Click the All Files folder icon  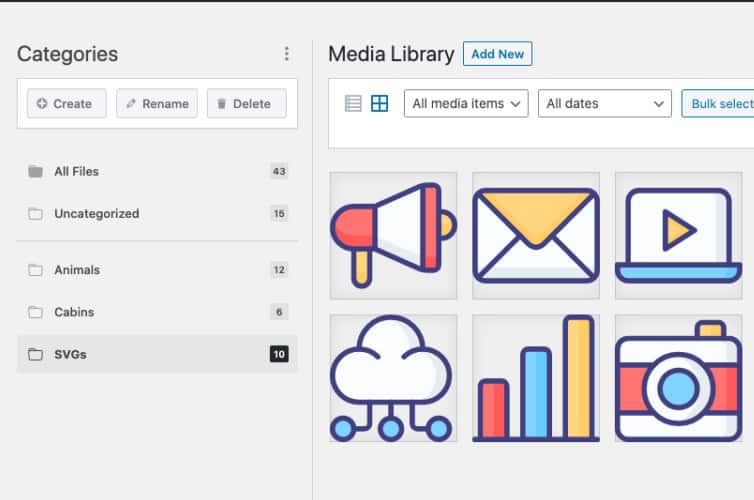[36, 171]
